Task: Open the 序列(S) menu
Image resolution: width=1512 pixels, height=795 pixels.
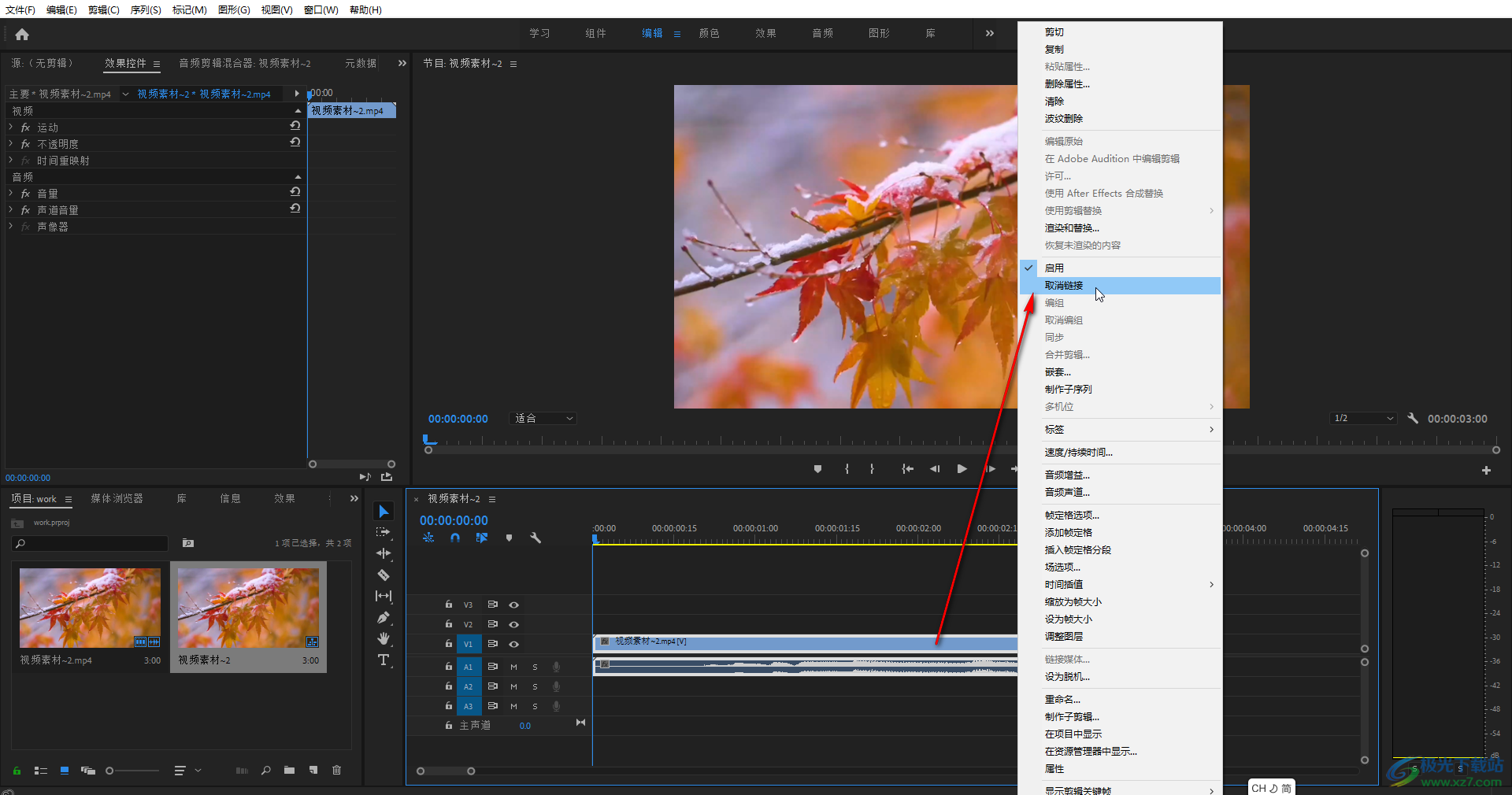Action: [x=146, y=9]
